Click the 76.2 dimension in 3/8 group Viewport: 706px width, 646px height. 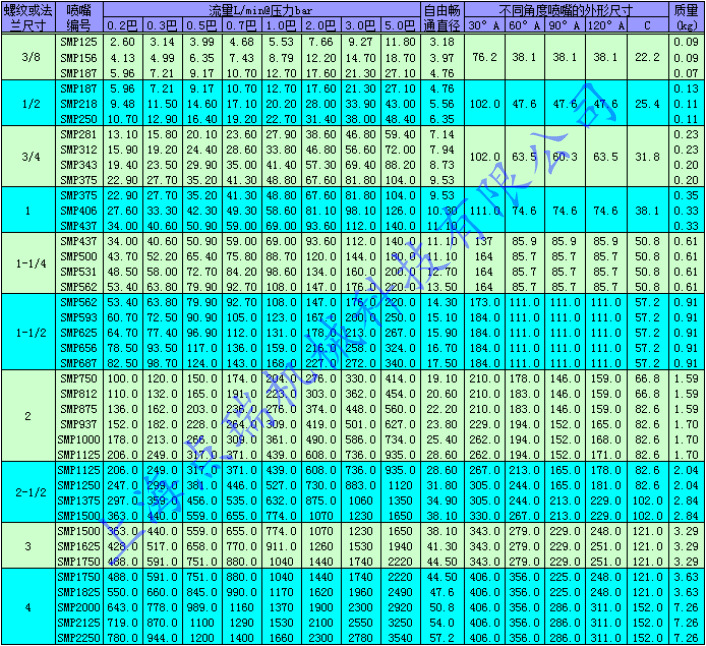(484, 57)
